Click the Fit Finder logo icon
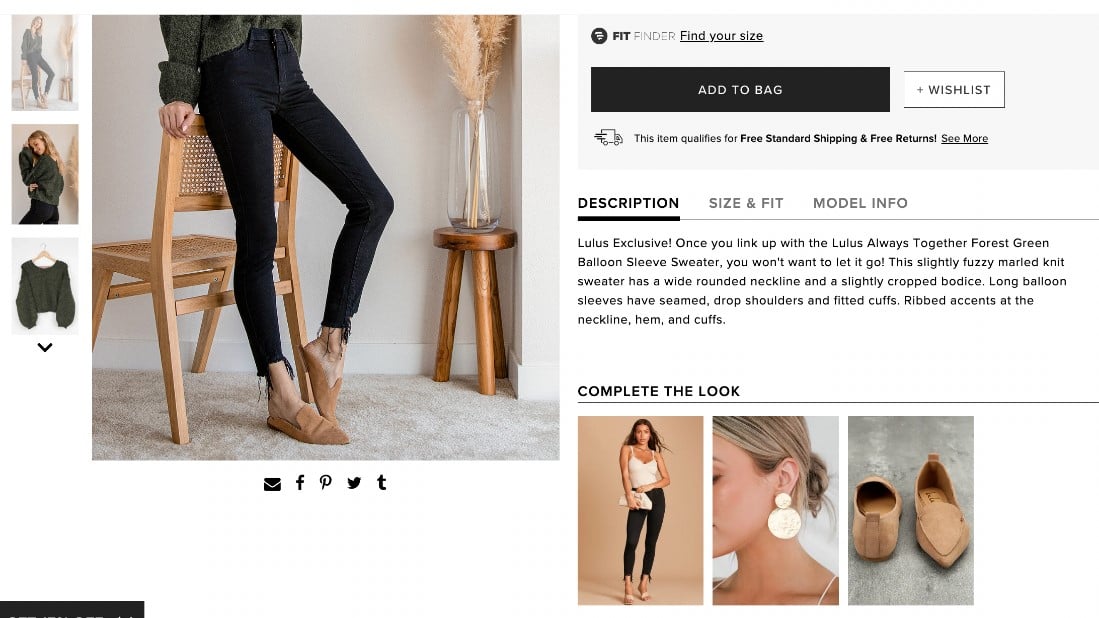The height and width of the screenshot is (618, 1099). [599, 36]
